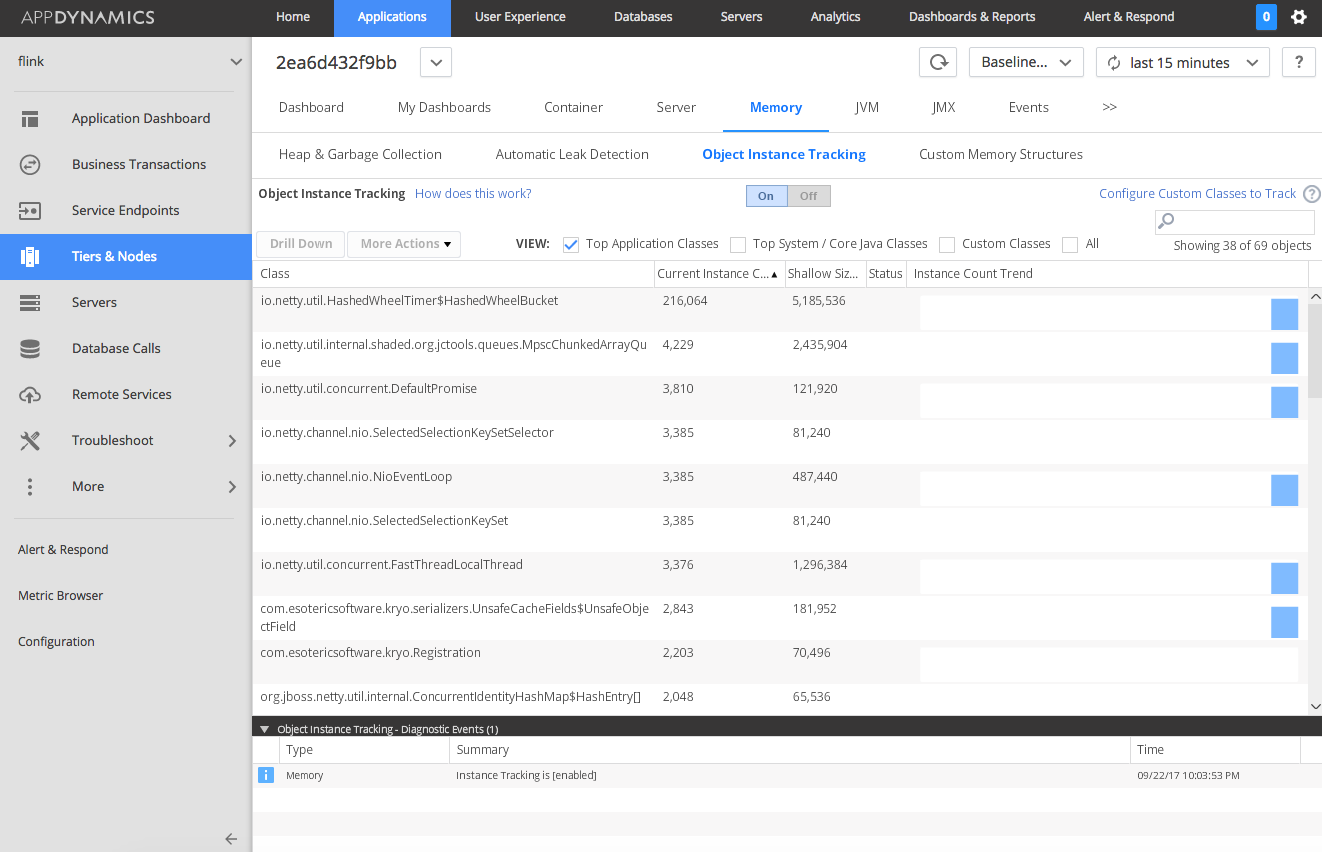Screen dimensions: 1322x852
Task: Click the search magnifier icon
Action: coord(1166,222)
